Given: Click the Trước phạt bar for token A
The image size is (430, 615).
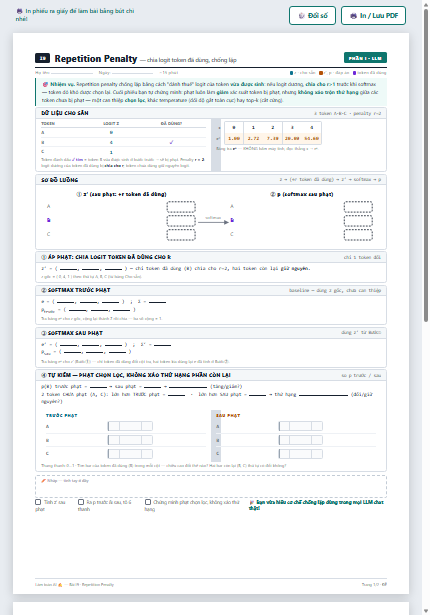Looking at the screenshot, I should (x=130, y=426).
